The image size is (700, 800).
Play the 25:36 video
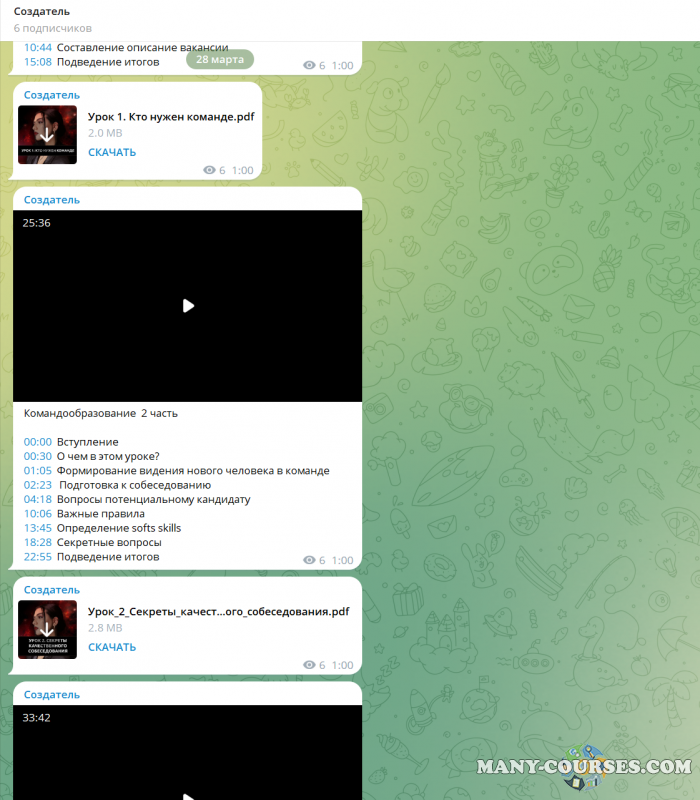coord(188,306)
